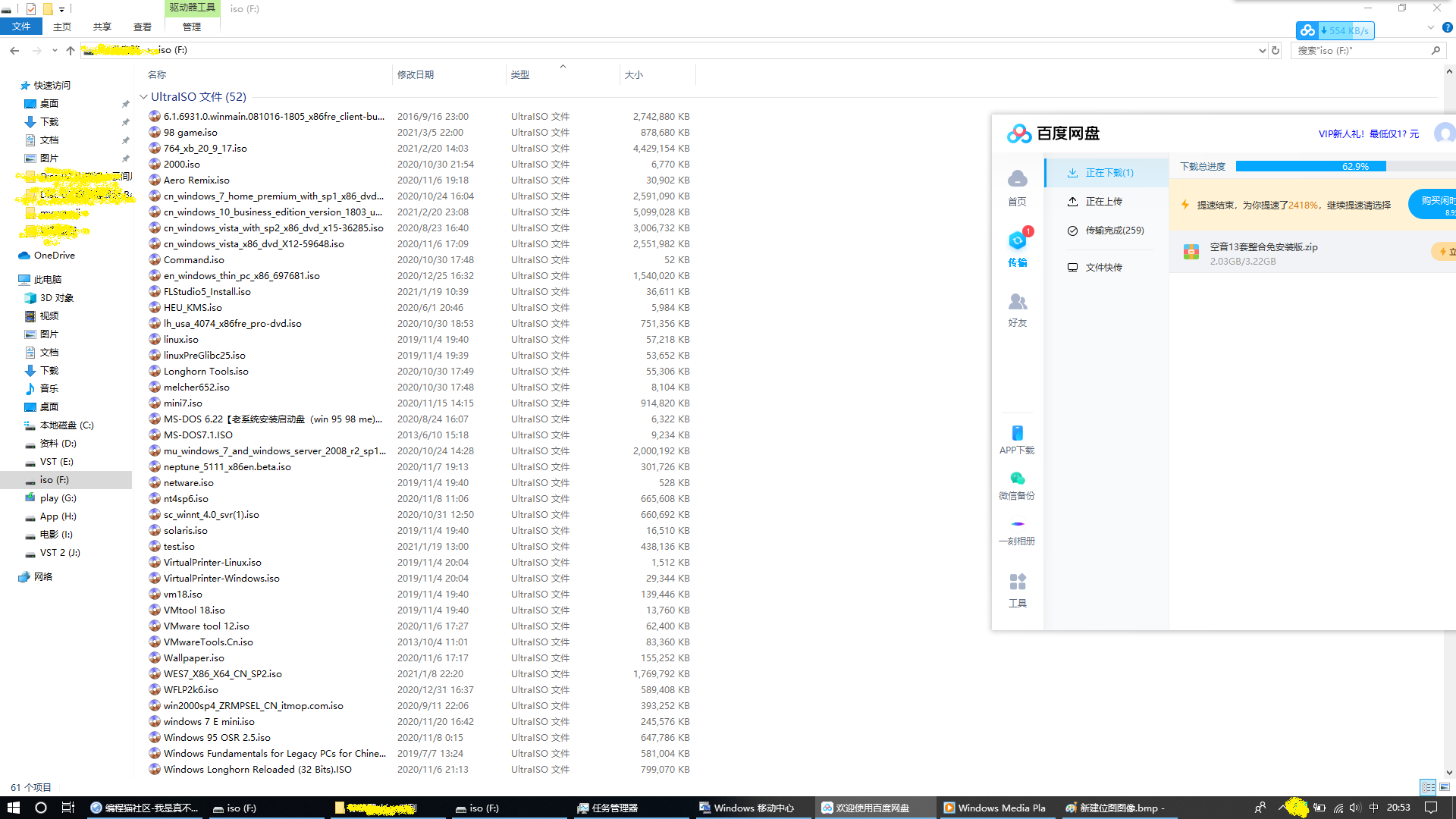Open Task View on taskbar
Screen dimensions: 1456x819
pos(67,808)
